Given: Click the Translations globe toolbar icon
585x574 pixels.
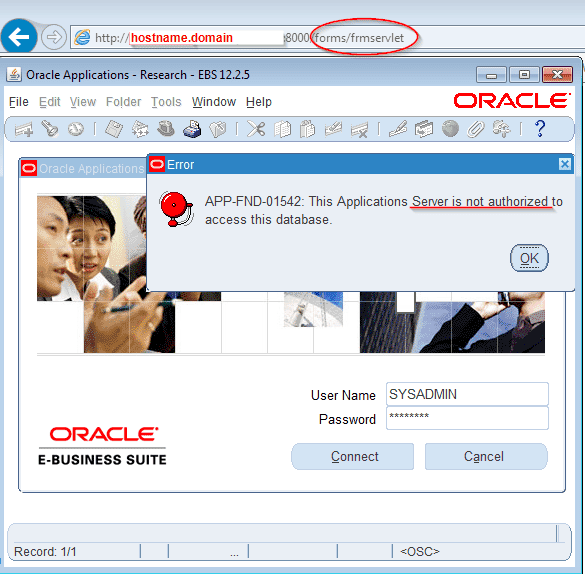Looking at the screenshot, I should coord(450,129).
